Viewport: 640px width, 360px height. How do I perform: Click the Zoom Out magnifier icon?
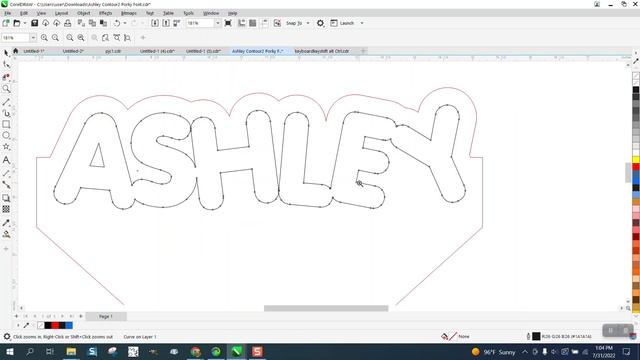56,38
